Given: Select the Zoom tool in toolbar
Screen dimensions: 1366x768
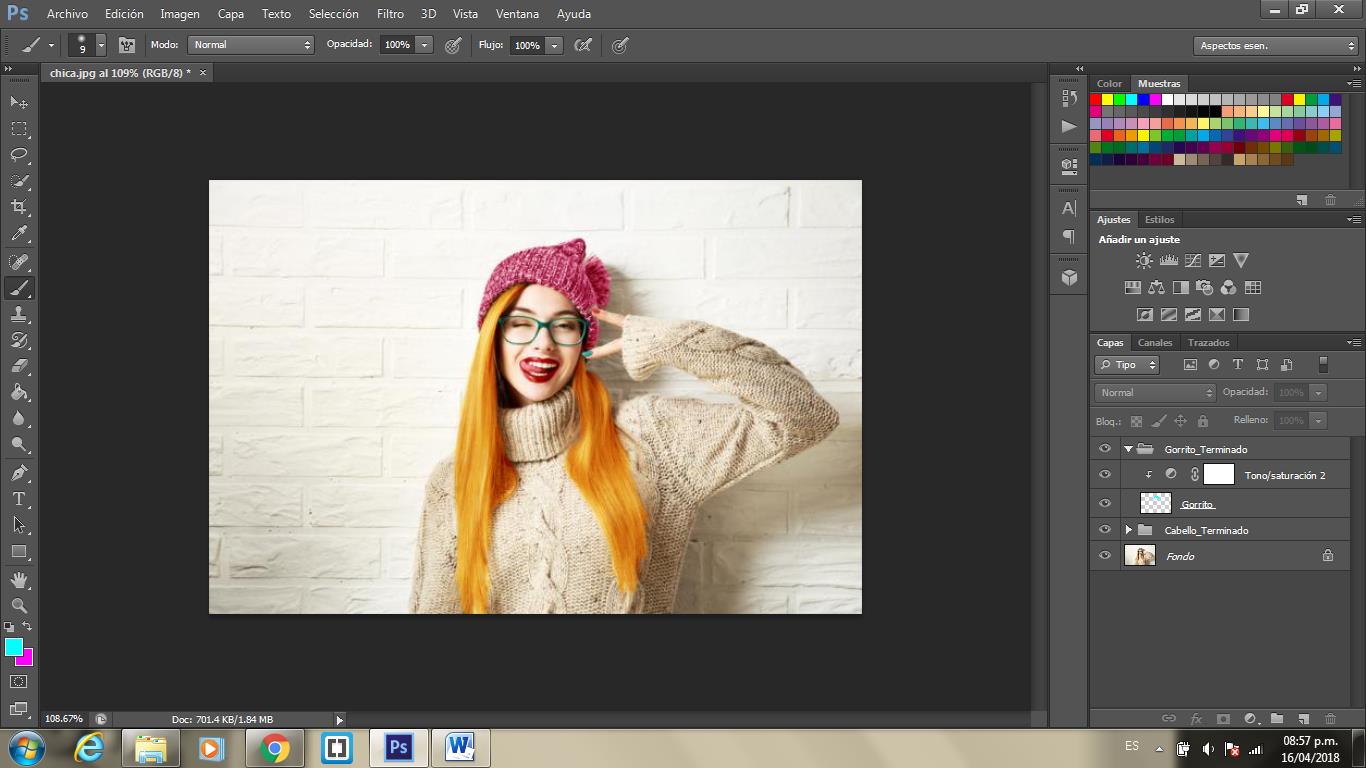Looking at the screenshot, I should click(x=19, y=606).
